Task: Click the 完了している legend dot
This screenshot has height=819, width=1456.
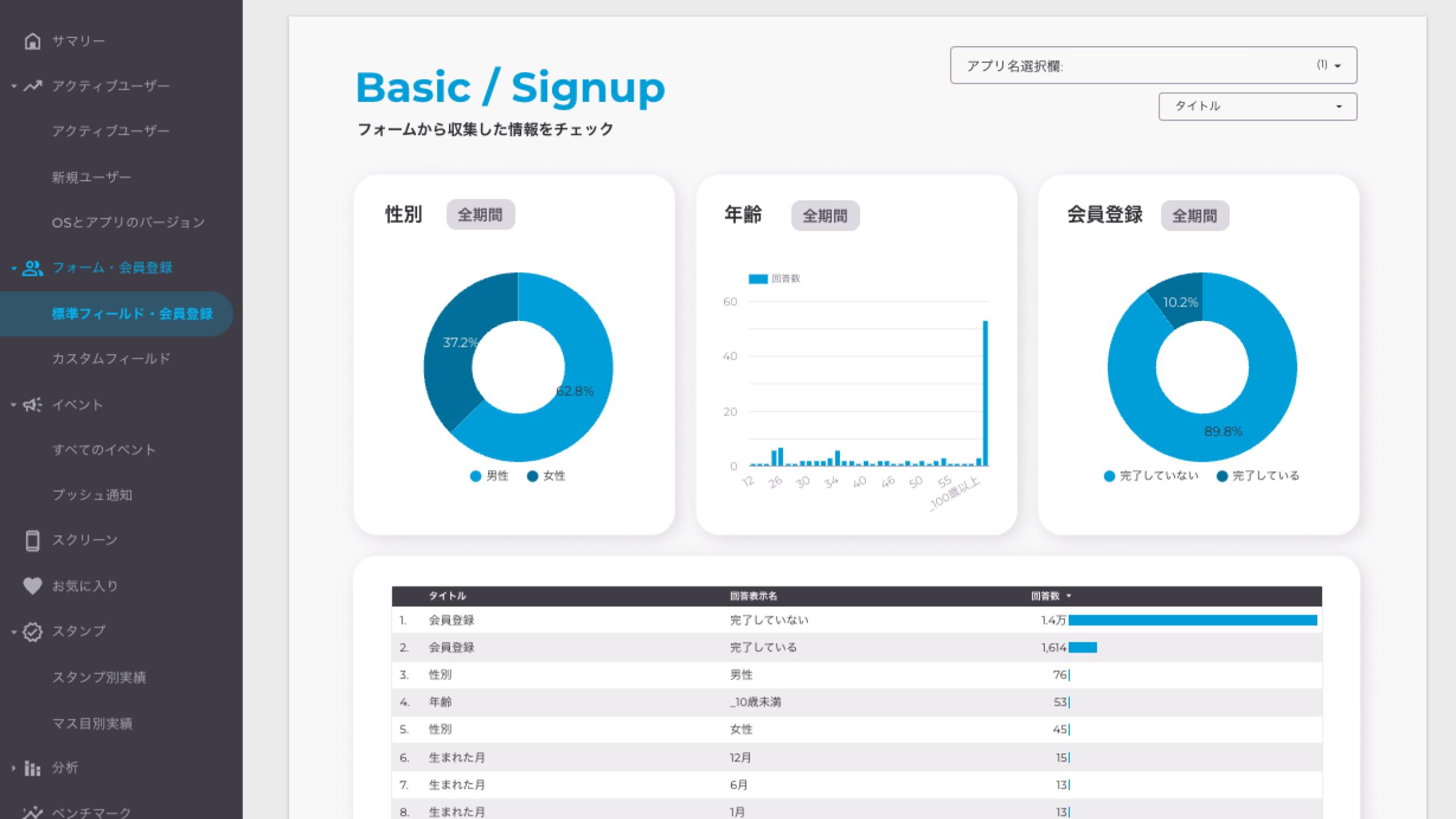Action: pyautogui.click(x=1222, y=476)
